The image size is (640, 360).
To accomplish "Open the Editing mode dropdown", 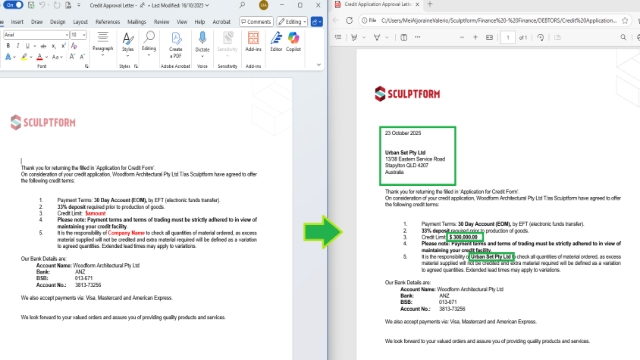I will 292,22.
